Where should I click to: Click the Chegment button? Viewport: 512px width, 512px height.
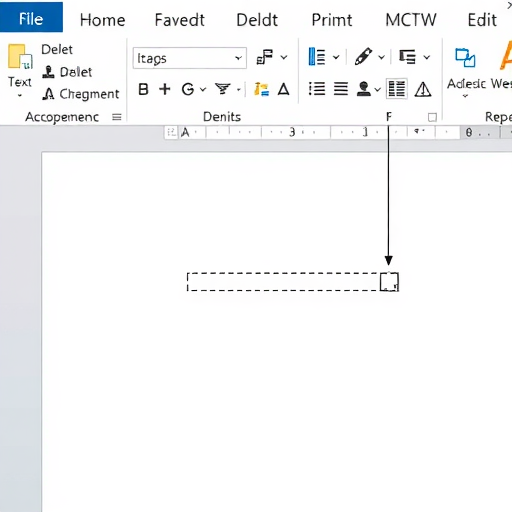click(81, 94)
